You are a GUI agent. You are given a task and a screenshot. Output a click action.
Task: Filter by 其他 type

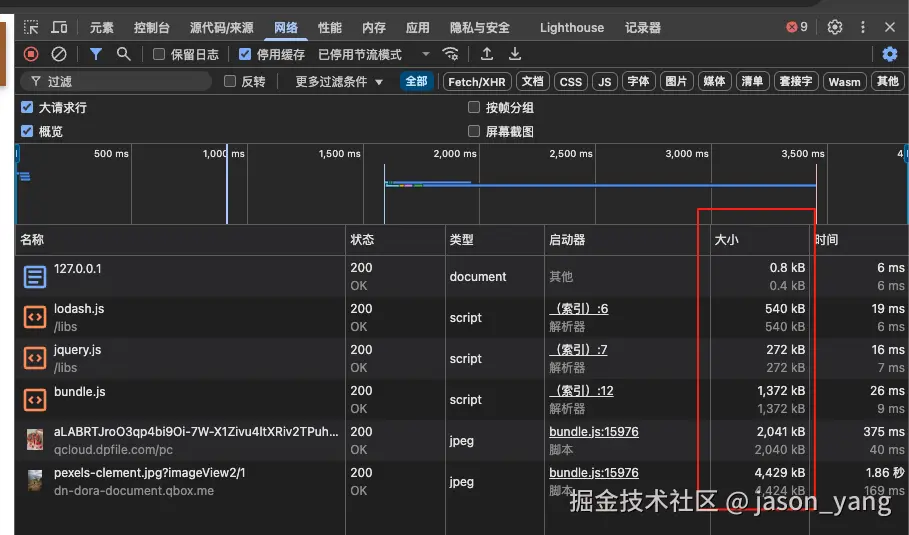pyautogui.click(x=888, y=82)
